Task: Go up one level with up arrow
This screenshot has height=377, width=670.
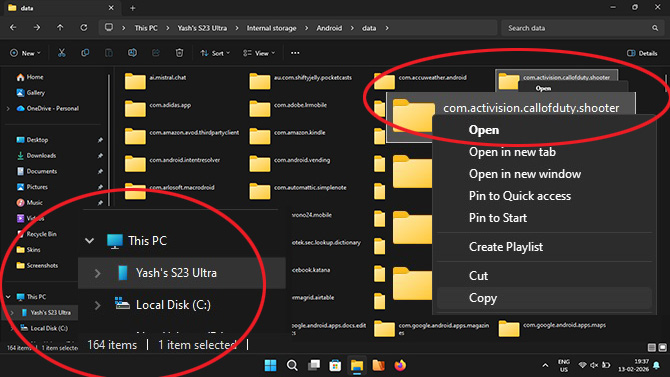Action: coord(60,28)
